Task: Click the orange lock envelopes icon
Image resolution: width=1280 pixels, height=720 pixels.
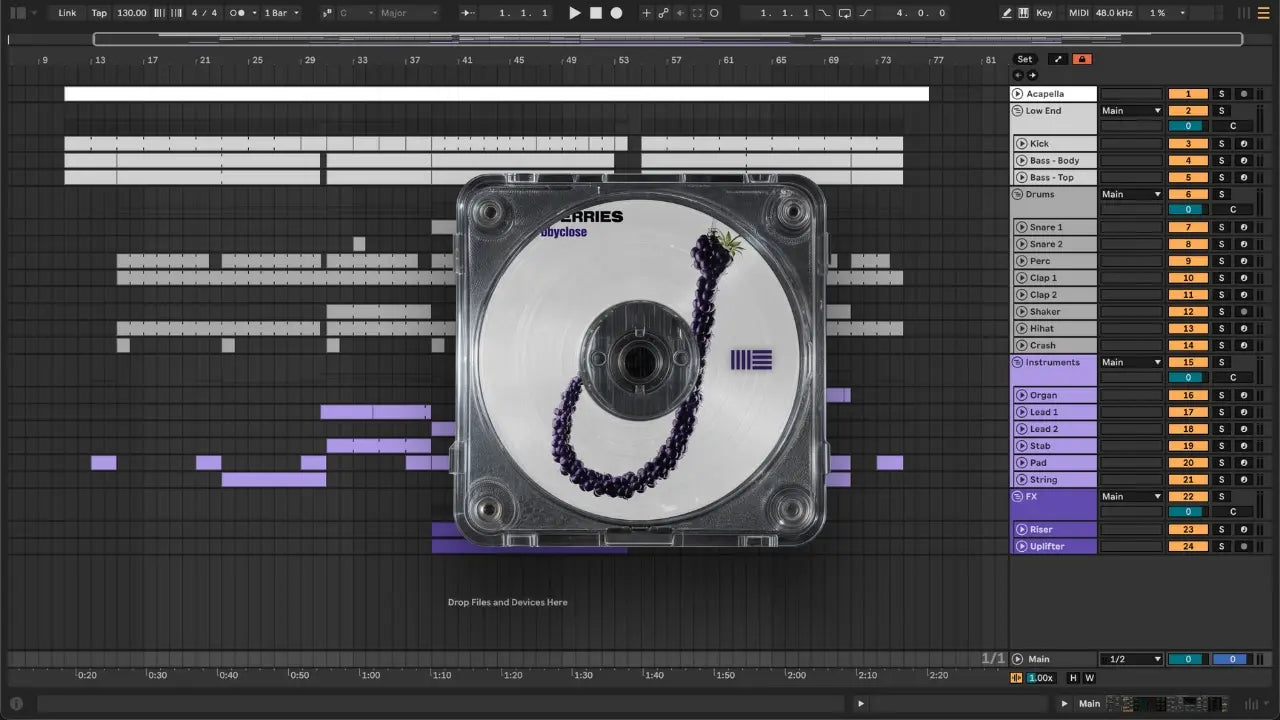Action: [x=1081, y=59]
